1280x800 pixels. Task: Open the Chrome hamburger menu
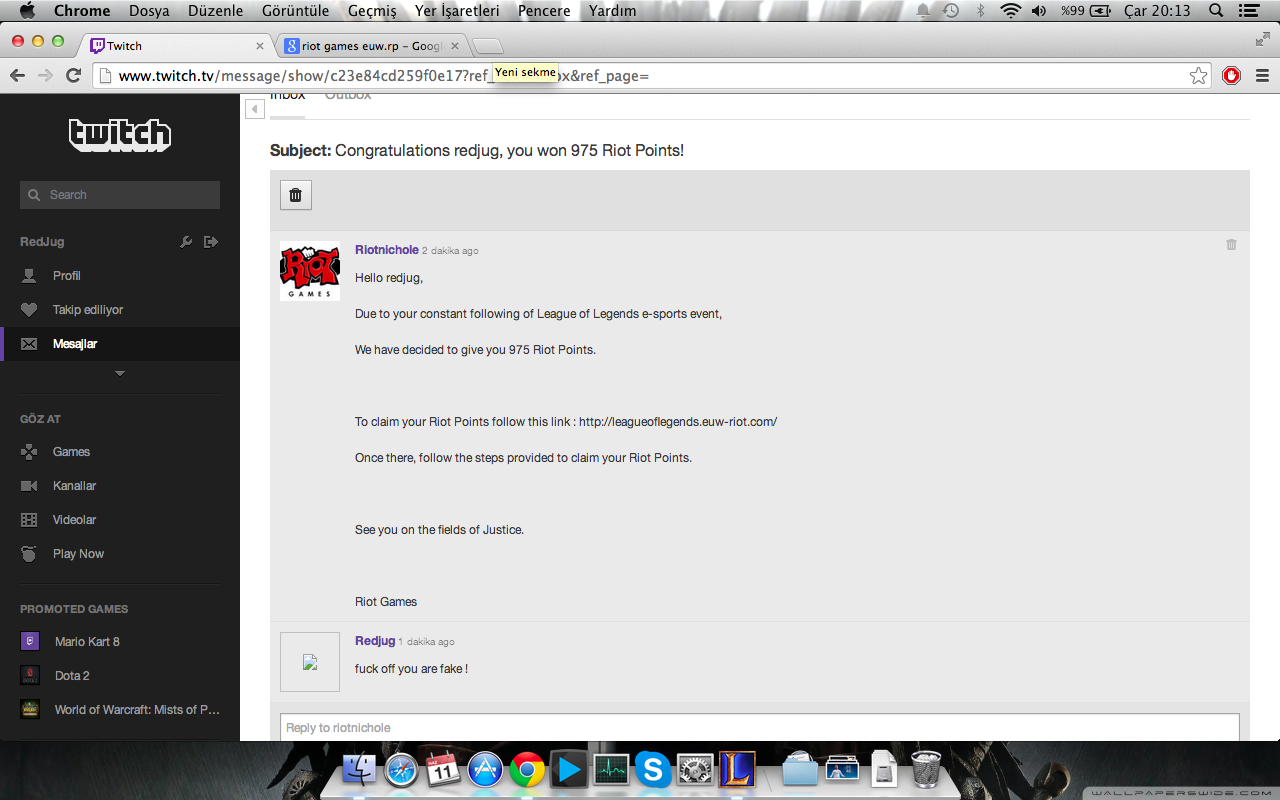[x=1262, y=76]
